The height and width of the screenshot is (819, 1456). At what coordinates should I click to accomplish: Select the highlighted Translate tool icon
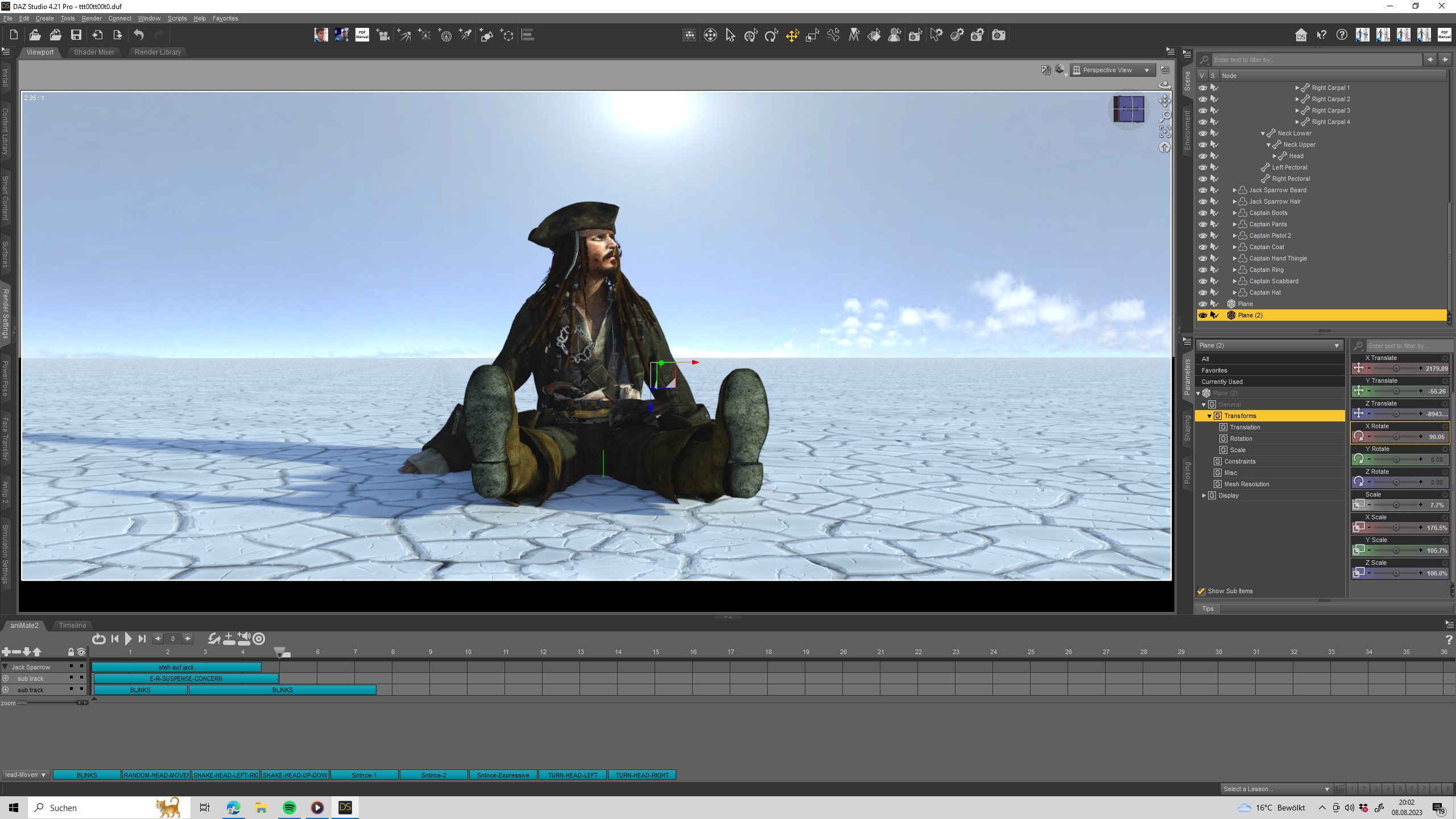[x=792, y=35]
